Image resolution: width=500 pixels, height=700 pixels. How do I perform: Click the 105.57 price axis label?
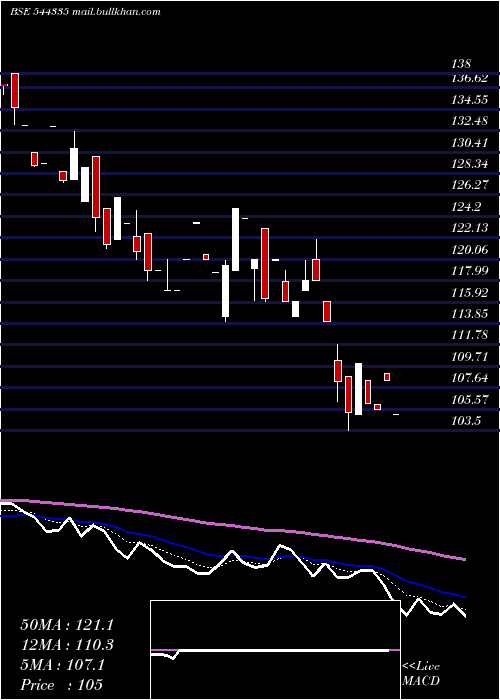(469, 399)
